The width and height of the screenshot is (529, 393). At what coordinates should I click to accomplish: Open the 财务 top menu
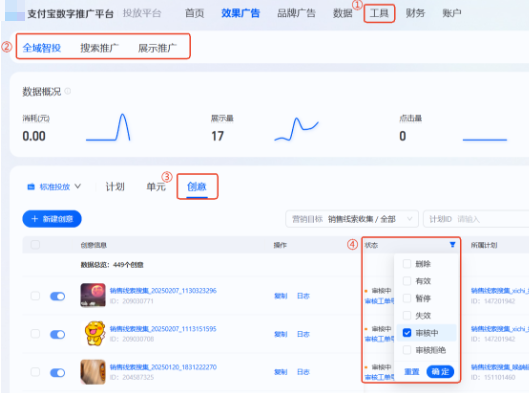(415, 13)
